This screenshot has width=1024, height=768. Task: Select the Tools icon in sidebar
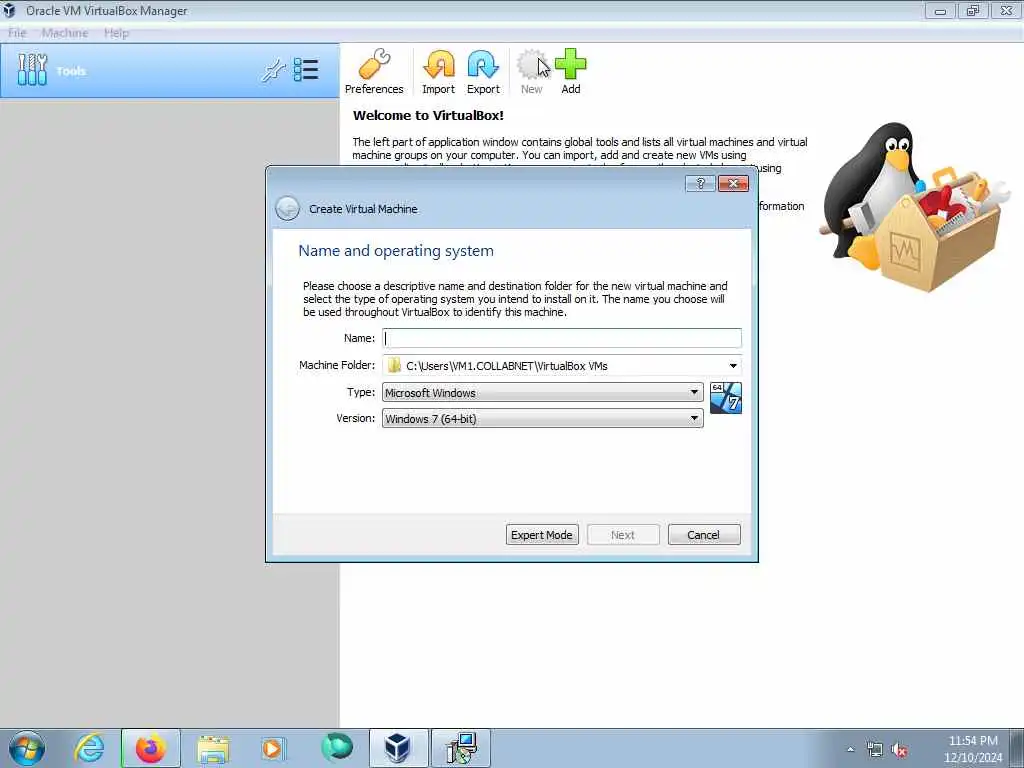[32, 70]
